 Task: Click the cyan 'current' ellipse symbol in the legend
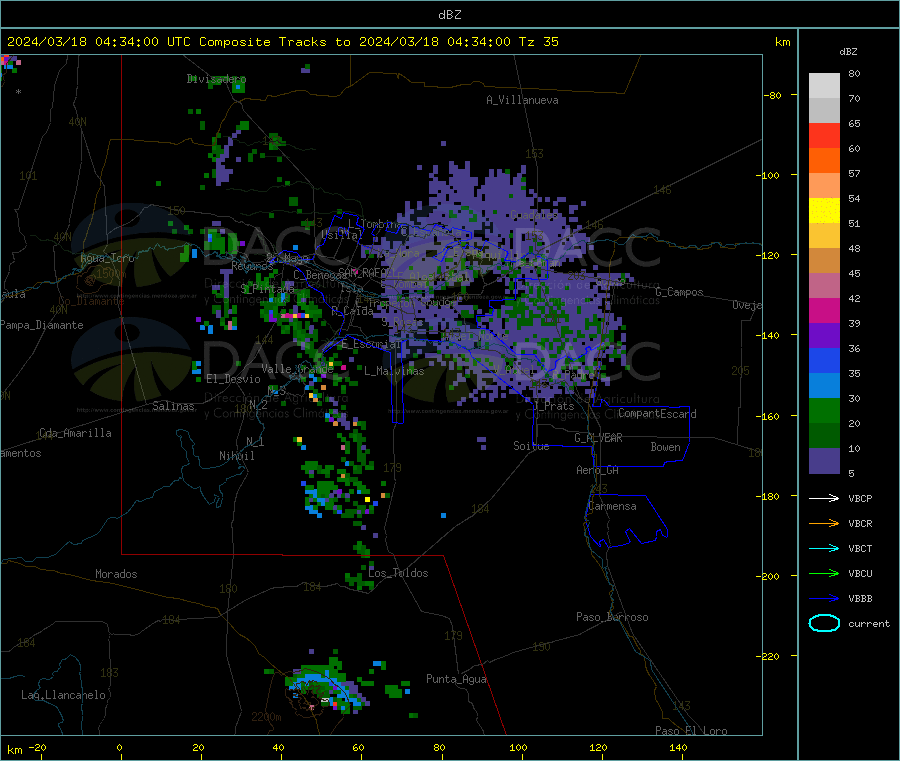click(x=824, y=623)
